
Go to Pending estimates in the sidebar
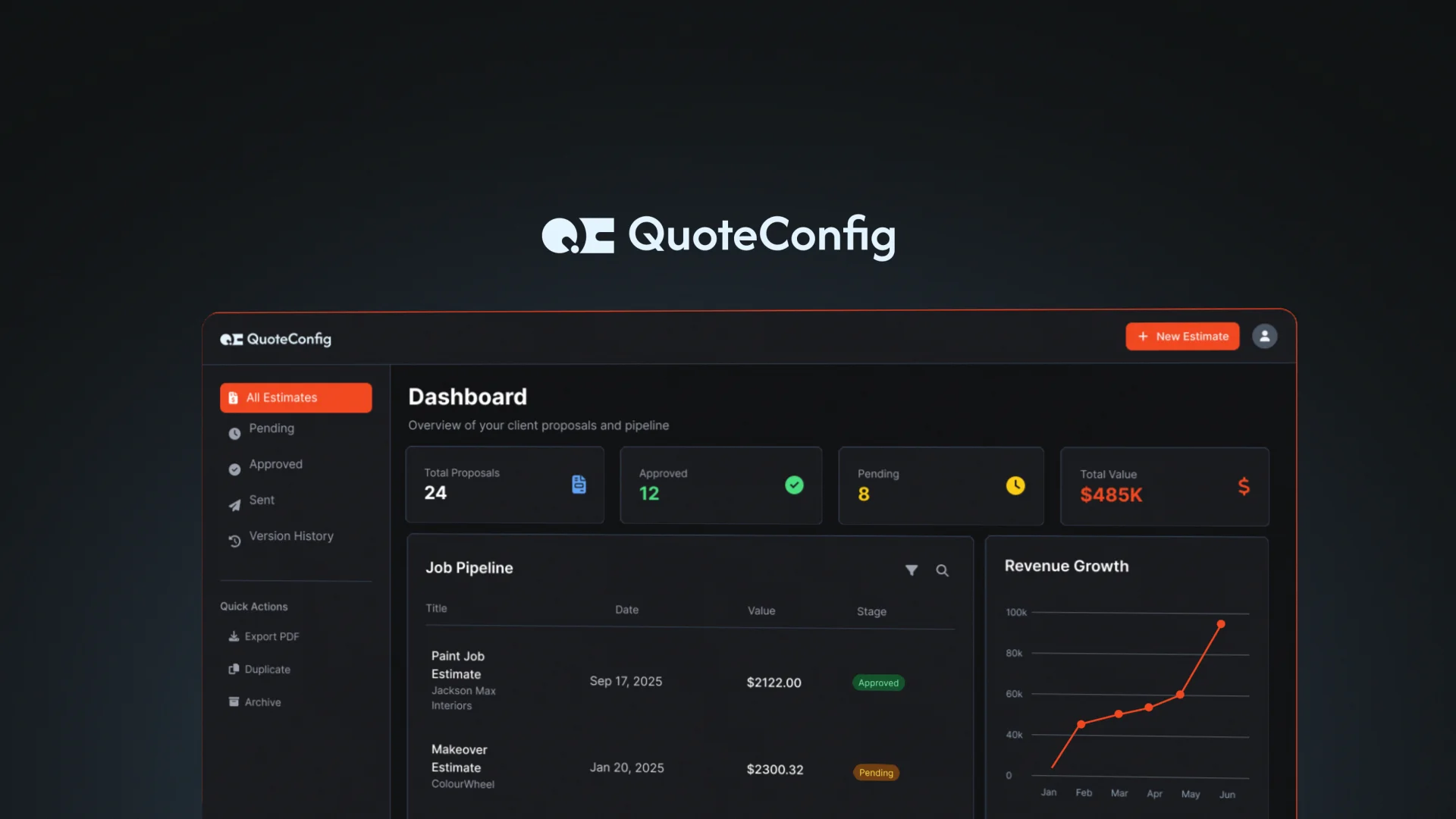click(x=271, y=428)
